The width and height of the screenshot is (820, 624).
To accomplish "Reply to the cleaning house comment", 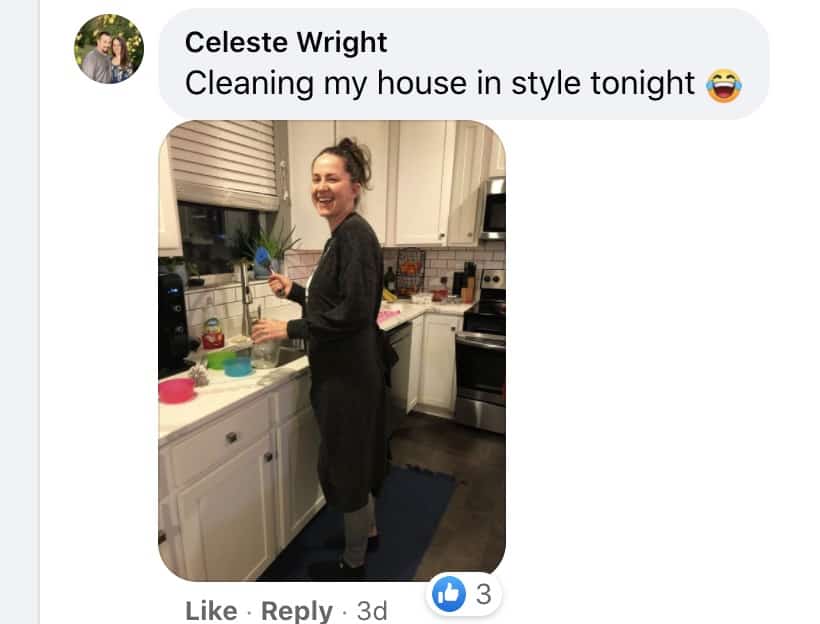I will click(x=297, y=610).
